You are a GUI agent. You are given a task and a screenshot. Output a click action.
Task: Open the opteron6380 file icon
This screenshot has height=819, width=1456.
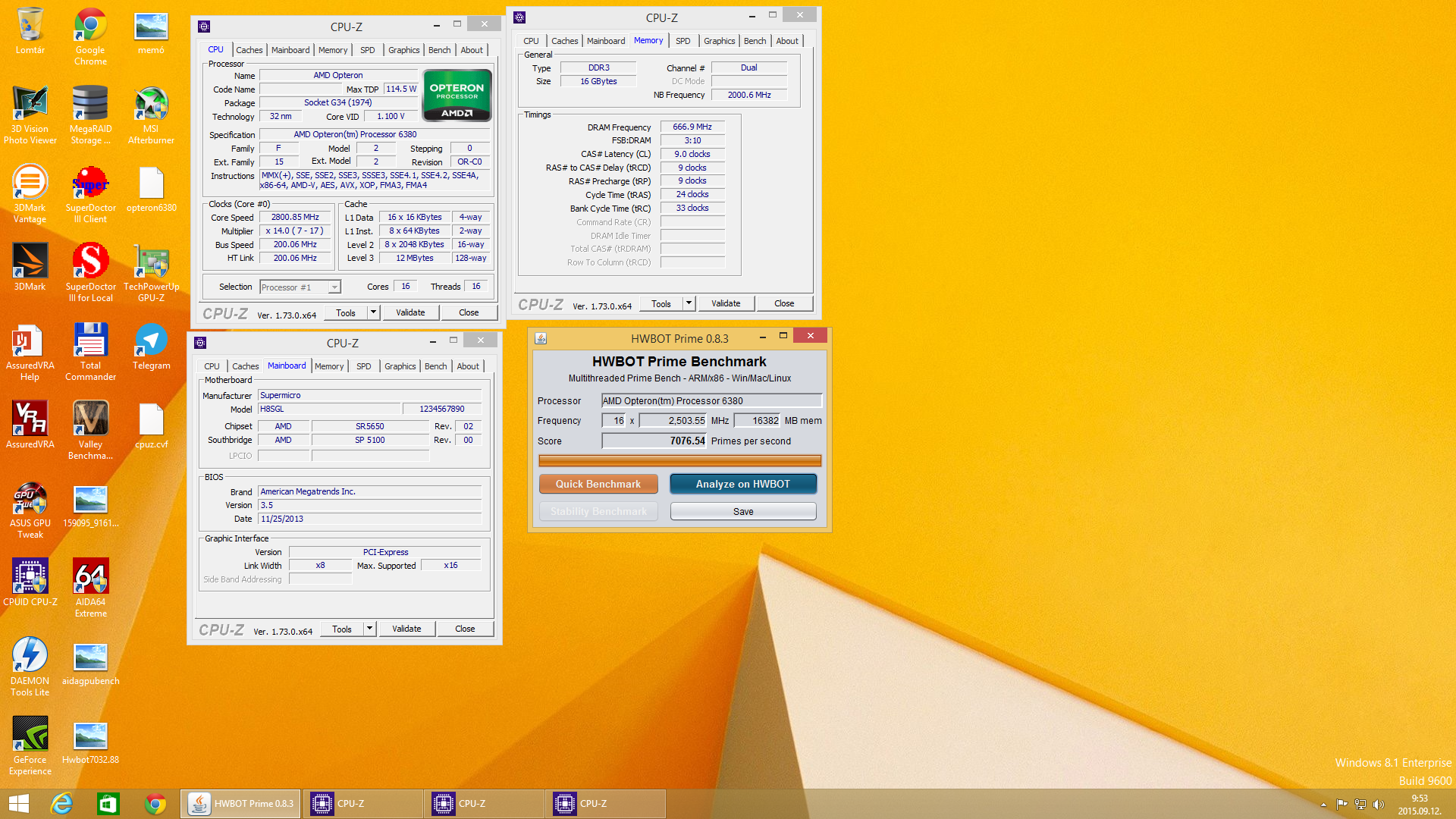[151, 189]
